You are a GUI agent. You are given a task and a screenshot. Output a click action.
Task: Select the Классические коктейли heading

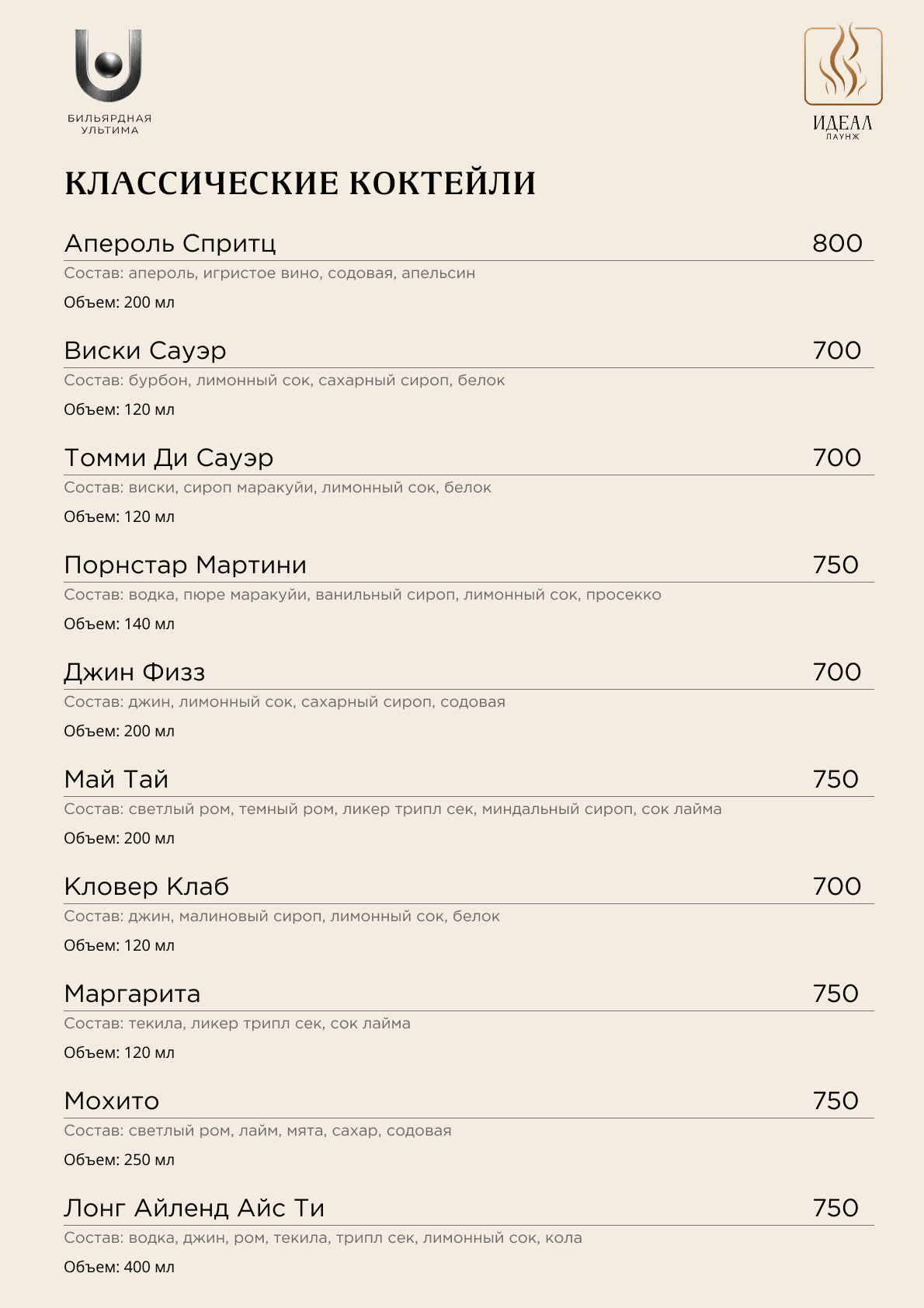click(300, 183)
